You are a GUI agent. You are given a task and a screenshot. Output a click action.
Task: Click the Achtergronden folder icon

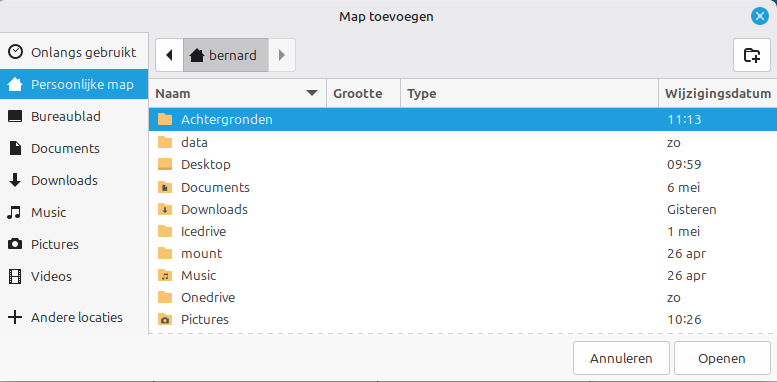click(165, 119)
